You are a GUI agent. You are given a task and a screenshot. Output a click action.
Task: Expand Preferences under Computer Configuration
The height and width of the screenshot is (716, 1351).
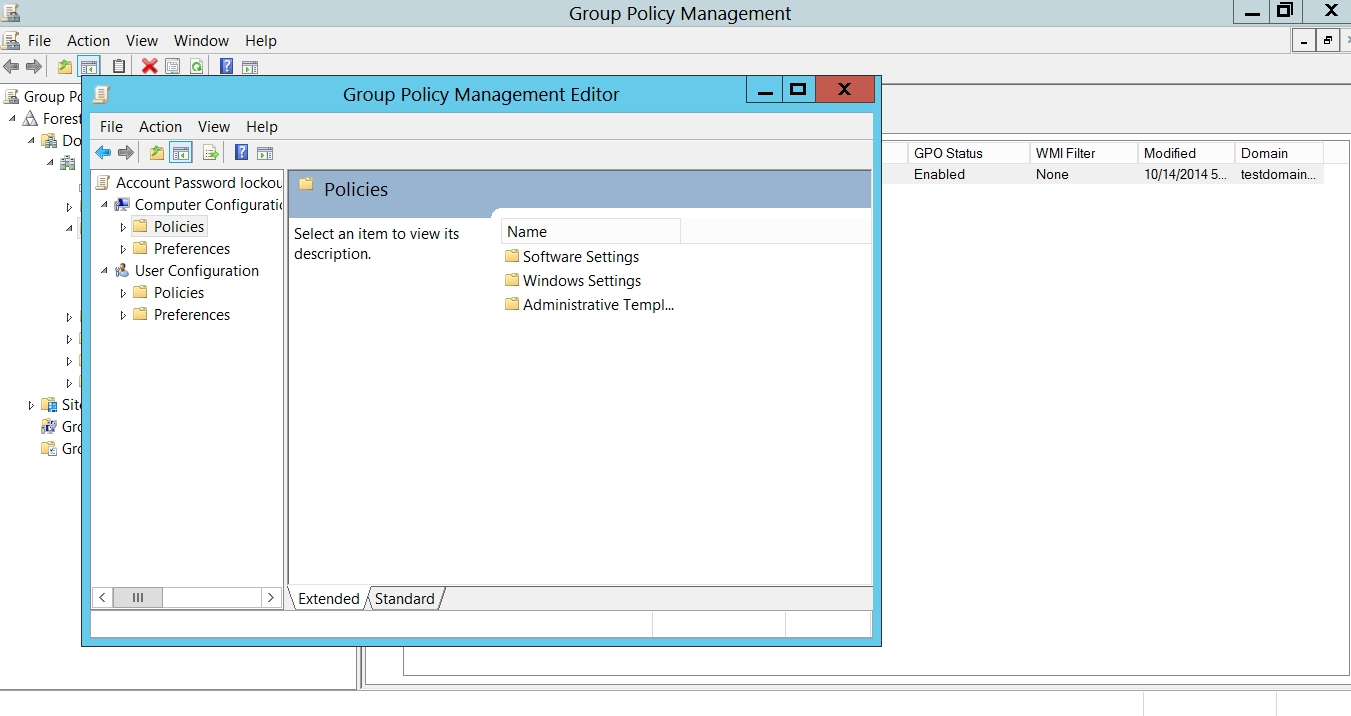pos(124,249)
